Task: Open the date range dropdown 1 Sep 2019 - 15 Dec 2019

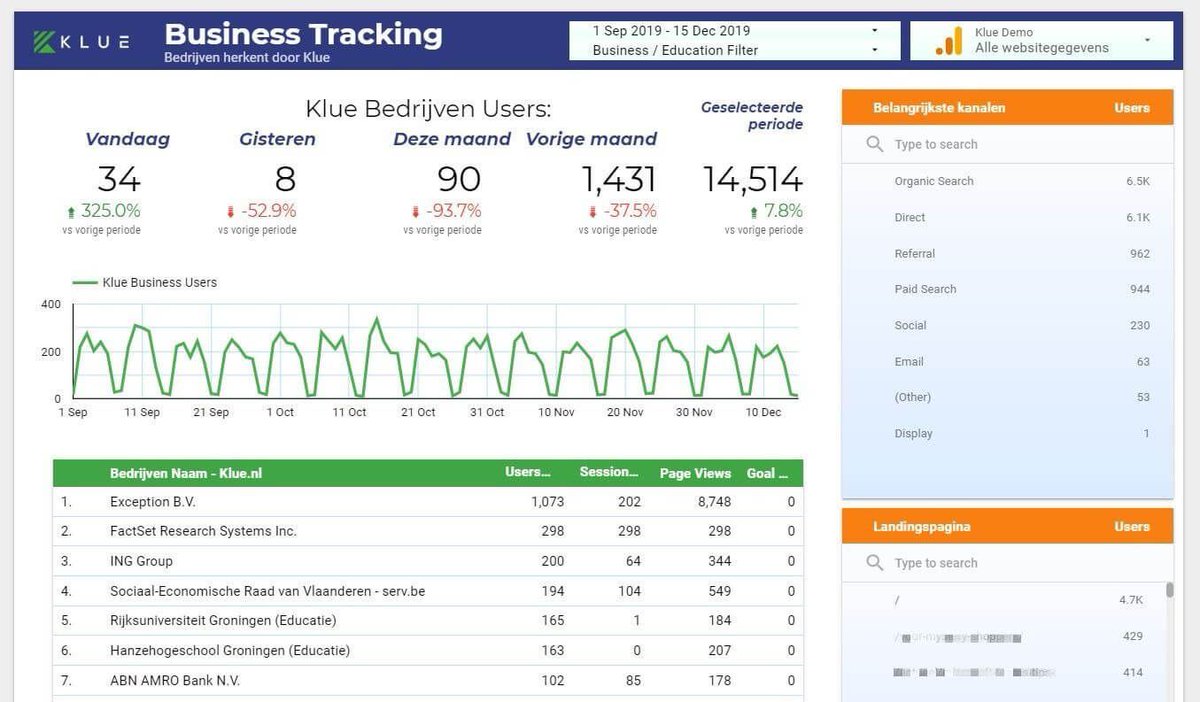Action: point(735,31)
